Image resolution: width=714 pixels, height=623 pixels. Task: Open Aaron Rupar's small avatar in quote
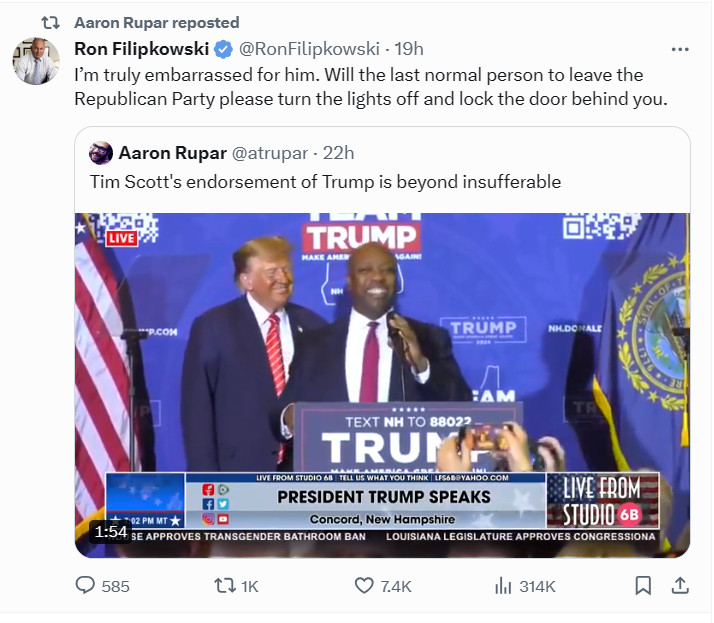click(x=101, y=153)
